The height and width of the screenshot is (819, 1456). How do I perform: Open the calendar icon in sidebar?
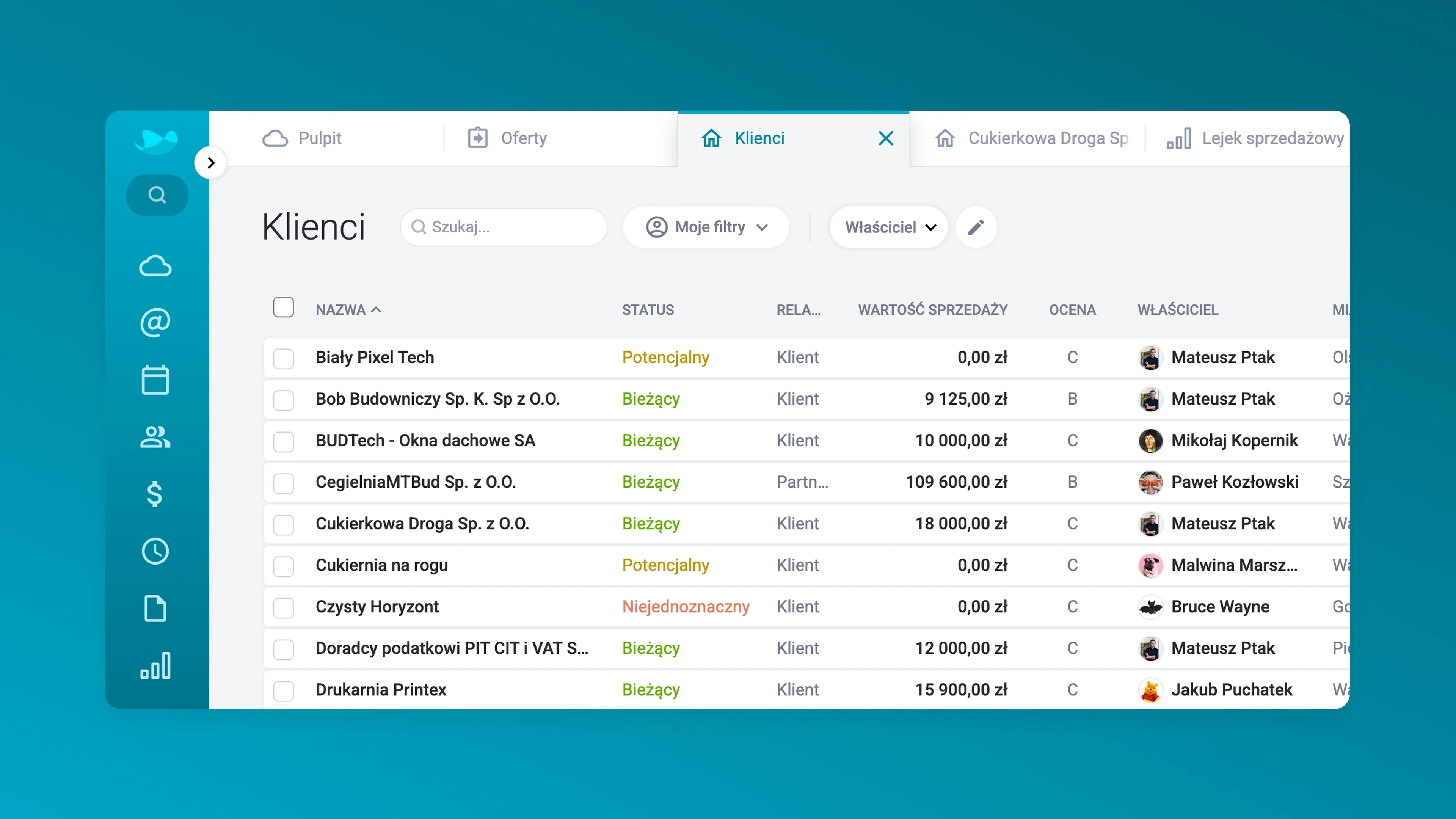point(155,380)
